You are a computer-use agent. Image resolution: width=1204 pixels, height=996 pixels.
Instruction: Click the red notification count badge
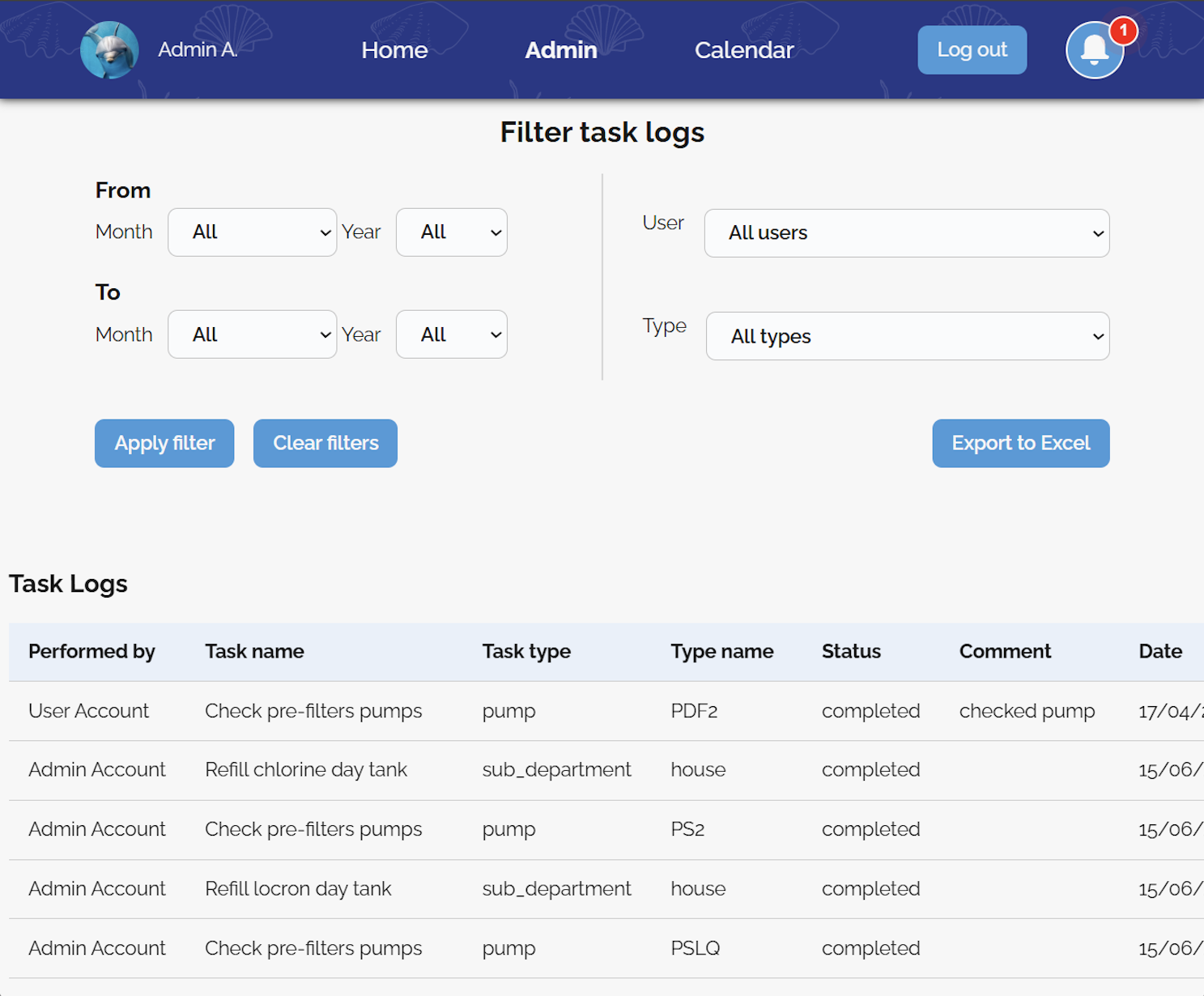(1123, 31)
